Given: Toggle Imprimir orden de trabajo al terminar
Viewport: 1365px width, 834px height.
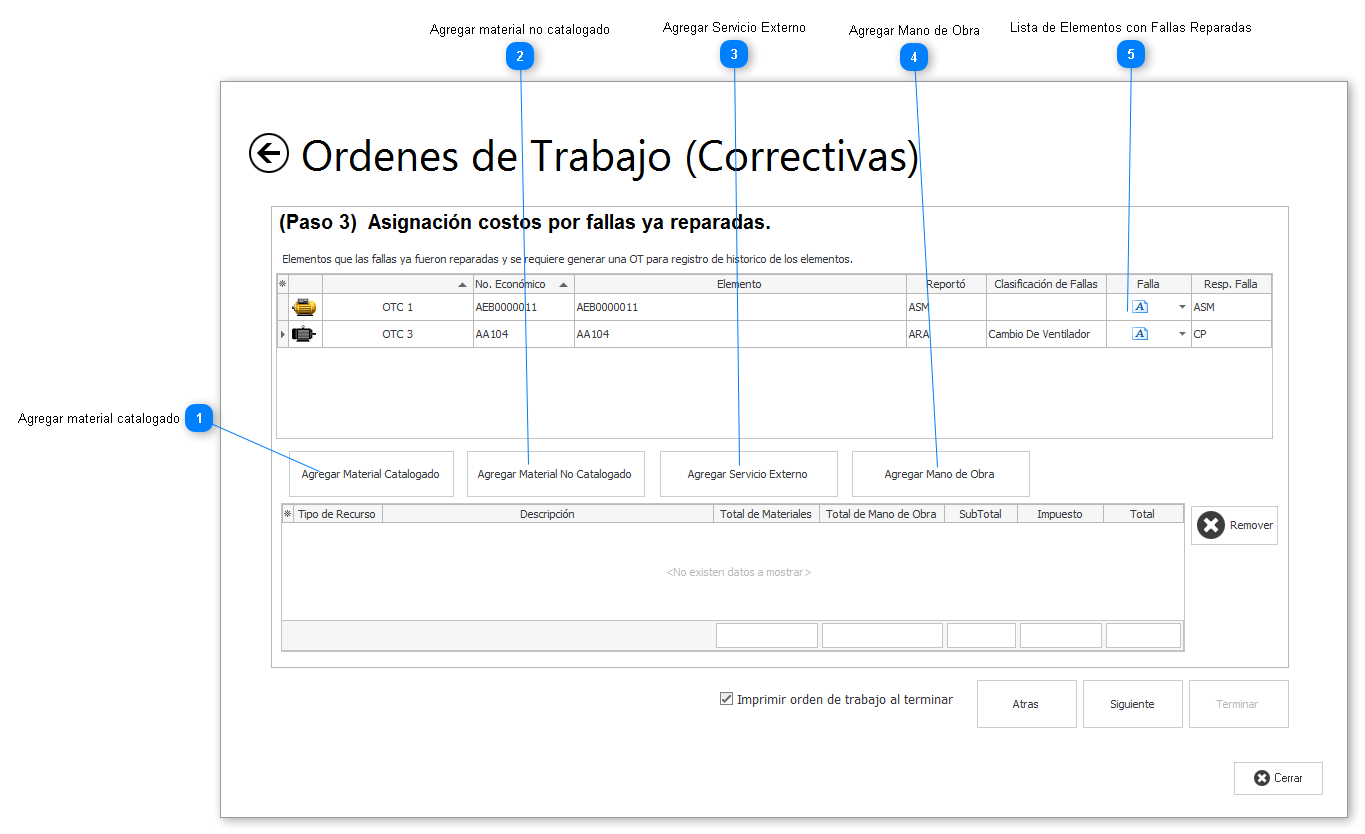Looking at the screenshot, I should pos(727,699).
